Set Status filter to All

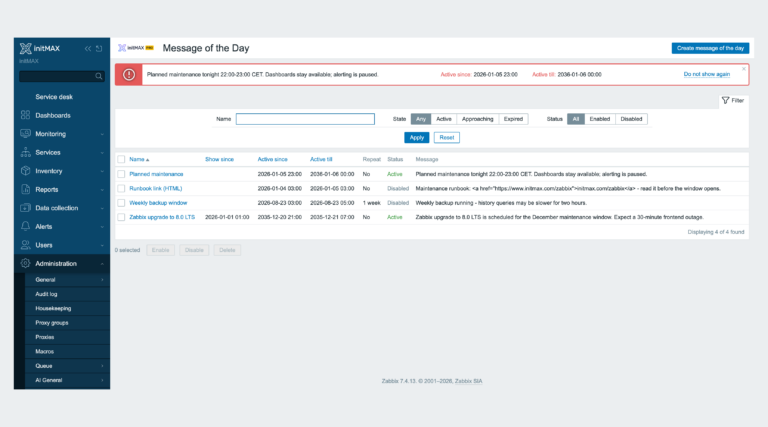coord(576,119)
